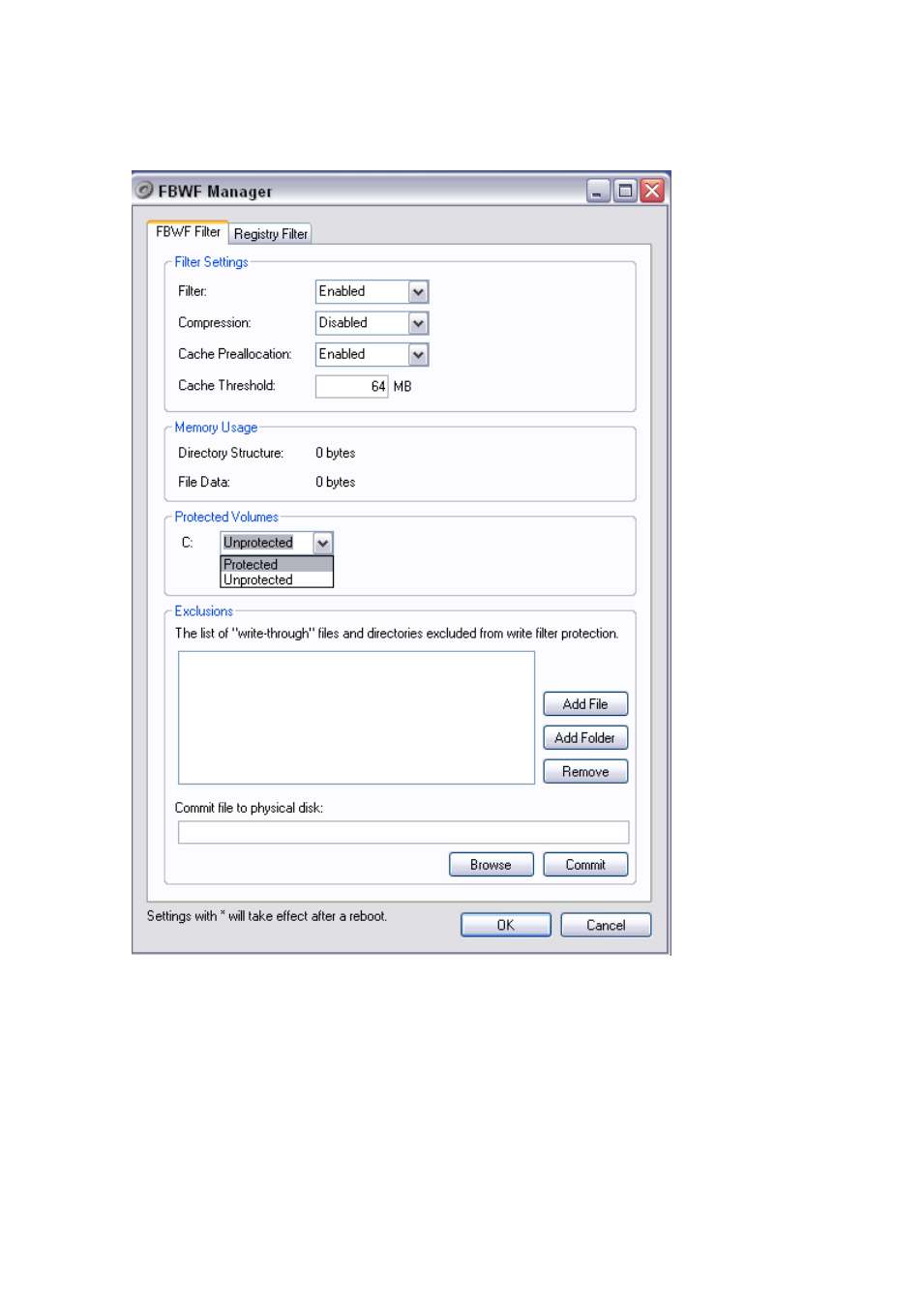Confirm settings with the OK button
Viewport: 924px width, 1306px height.
pos(506,925)
